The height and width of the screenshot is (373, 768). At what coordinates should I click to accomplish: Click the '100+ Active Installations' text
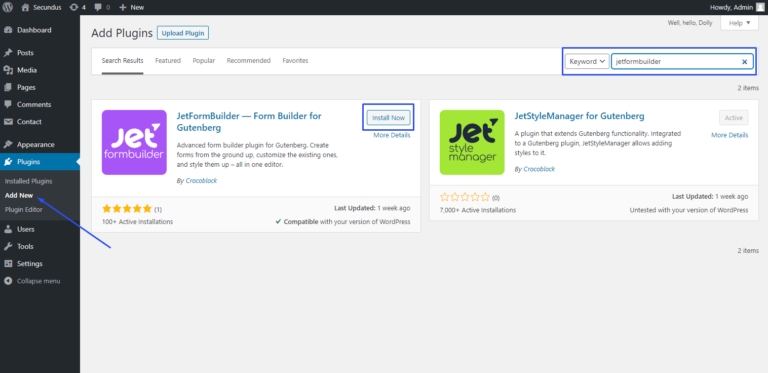click(x=138, y=222)
